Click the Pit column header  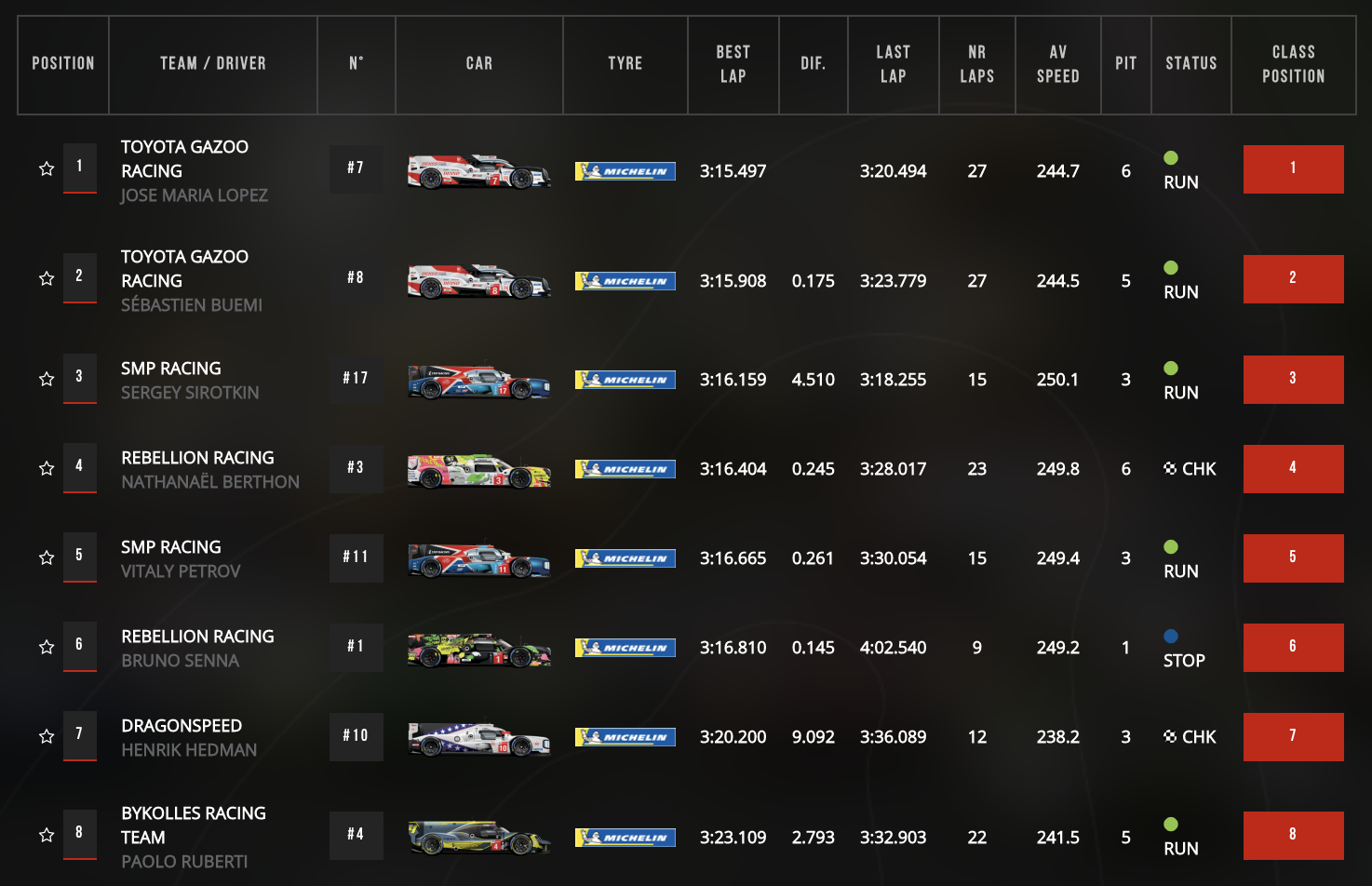(1126, 64)
